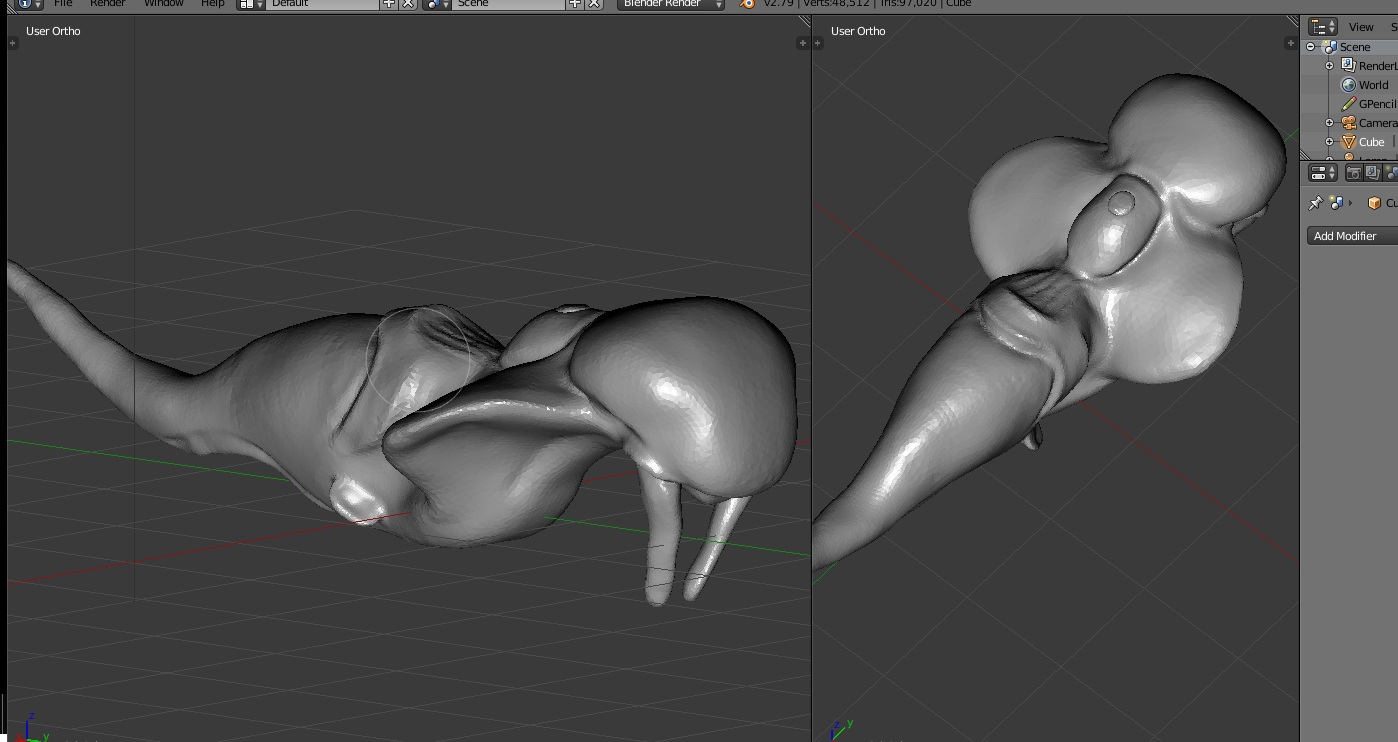Click the Cube mesh icon in Outliner
Image resolution: width=1398 pixels, height=742 pixels.
pos(1348,142)
